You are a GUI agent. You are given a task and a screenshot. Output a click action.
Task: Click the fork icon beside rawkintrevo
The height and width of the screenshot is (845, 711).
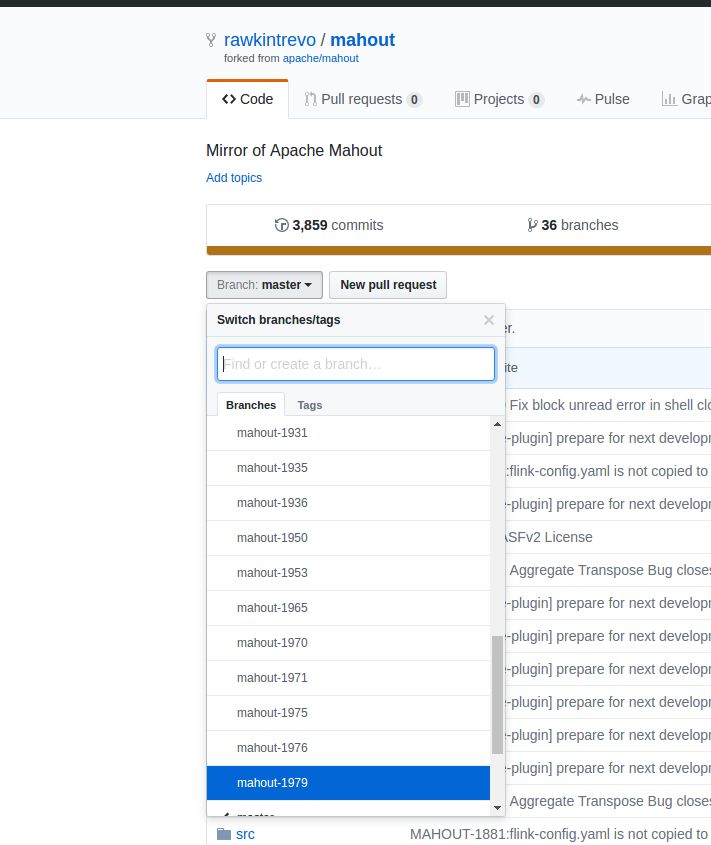211,40
